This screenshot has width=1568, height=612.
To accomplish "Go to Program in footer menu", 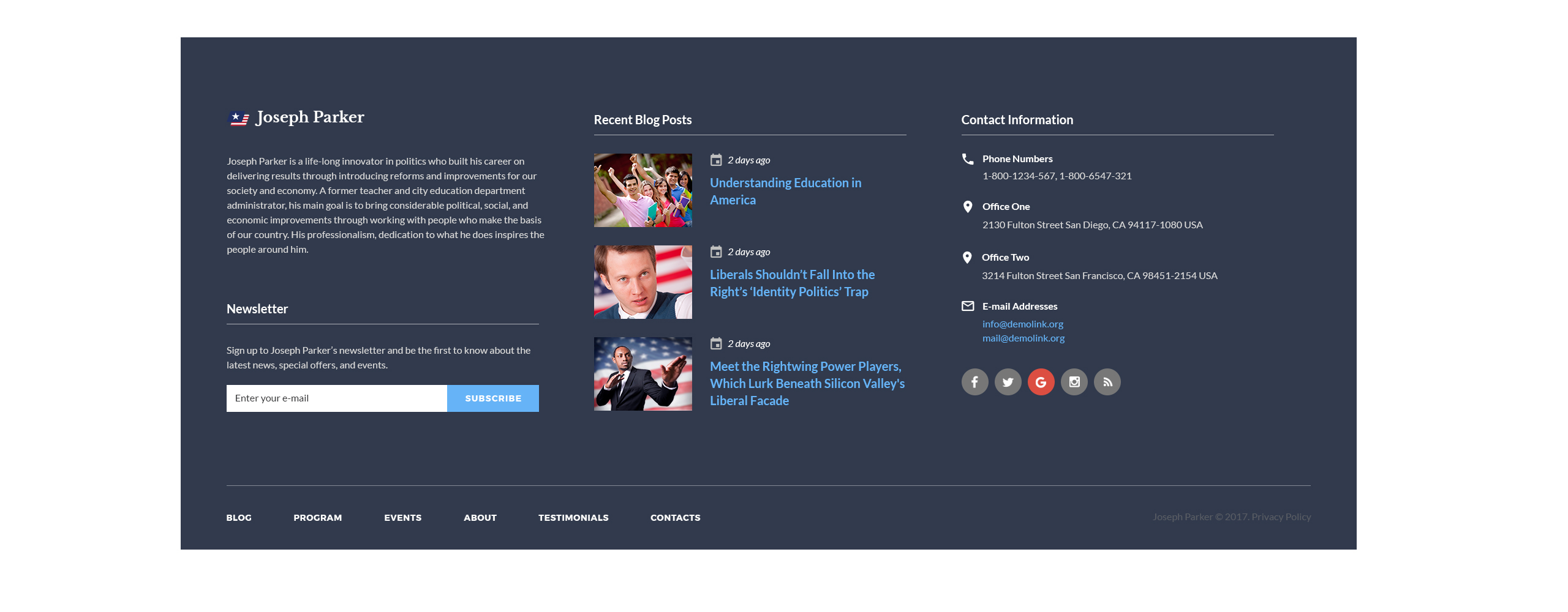I will tap(317, 518).
